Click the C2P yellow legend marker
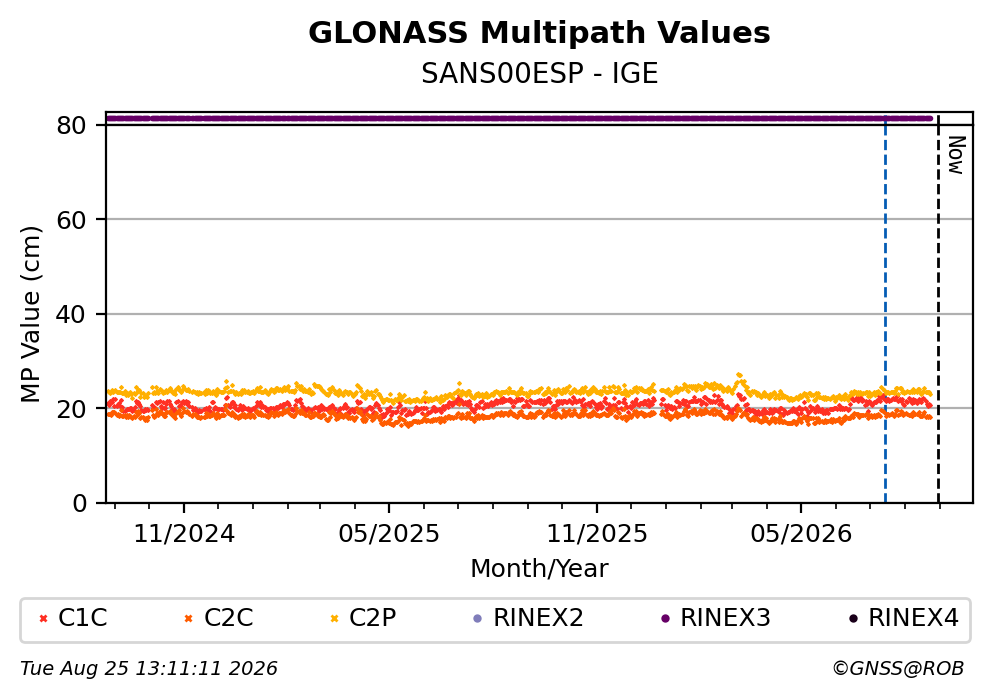The height and width of the screenshot is (699, 993). [334, 619]
